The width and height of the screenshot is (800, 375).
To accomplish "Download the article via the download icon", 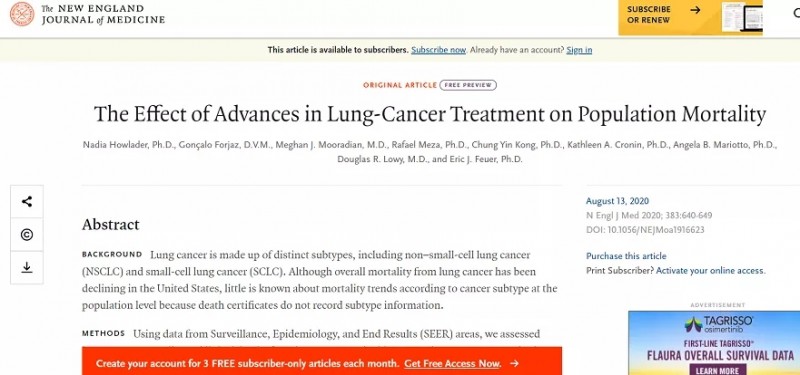I will point(27,267).
